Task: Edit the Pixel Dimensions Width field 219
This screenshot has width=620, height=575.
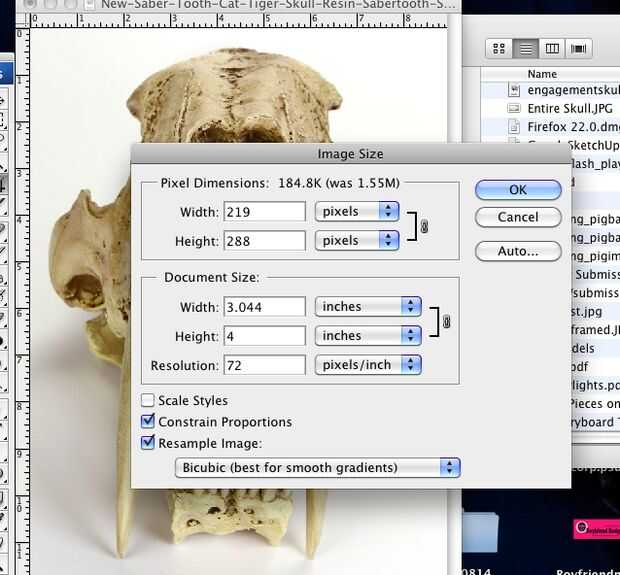Action: [265, 212]
